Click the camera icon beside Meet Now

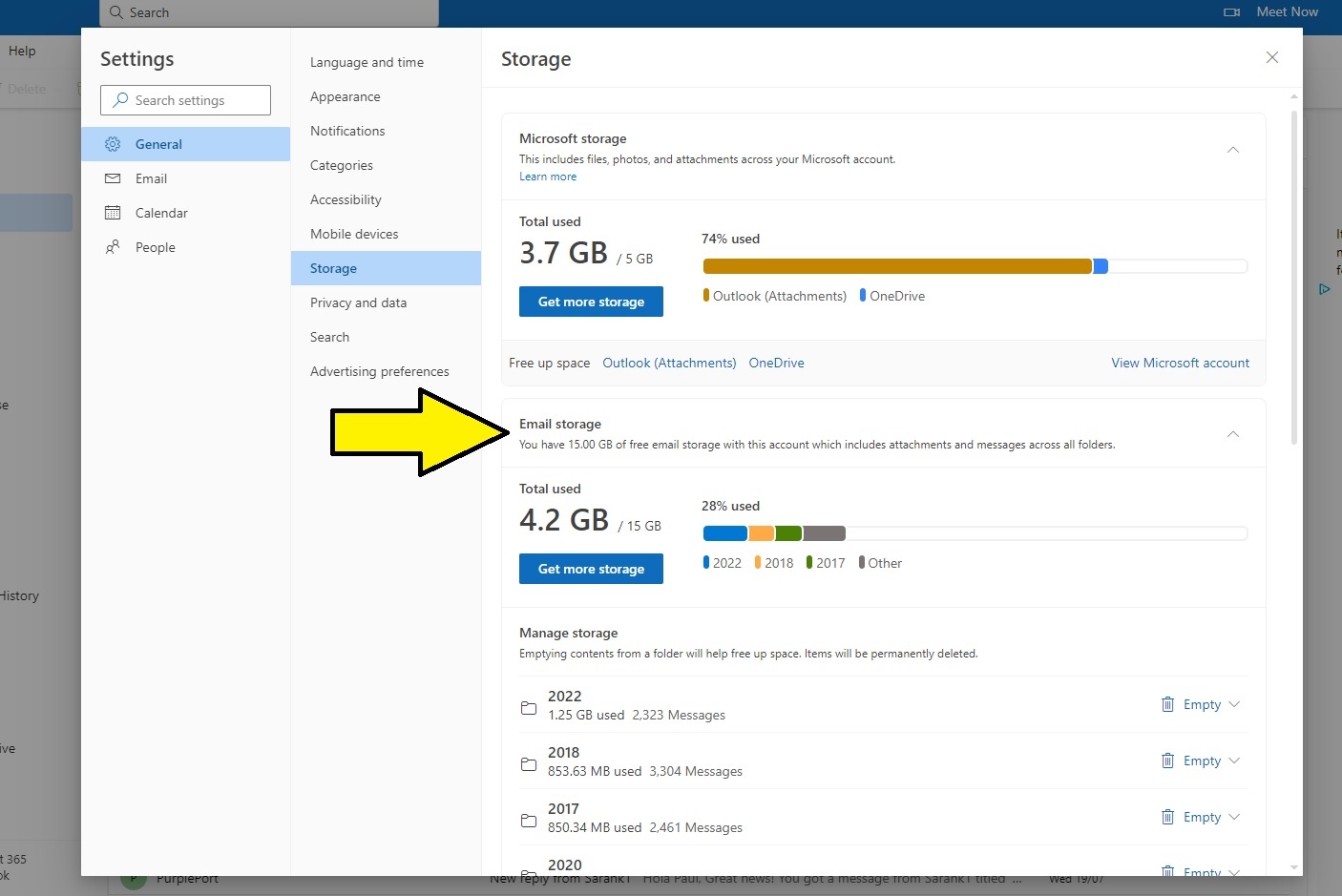click(x=1230, y=11)
